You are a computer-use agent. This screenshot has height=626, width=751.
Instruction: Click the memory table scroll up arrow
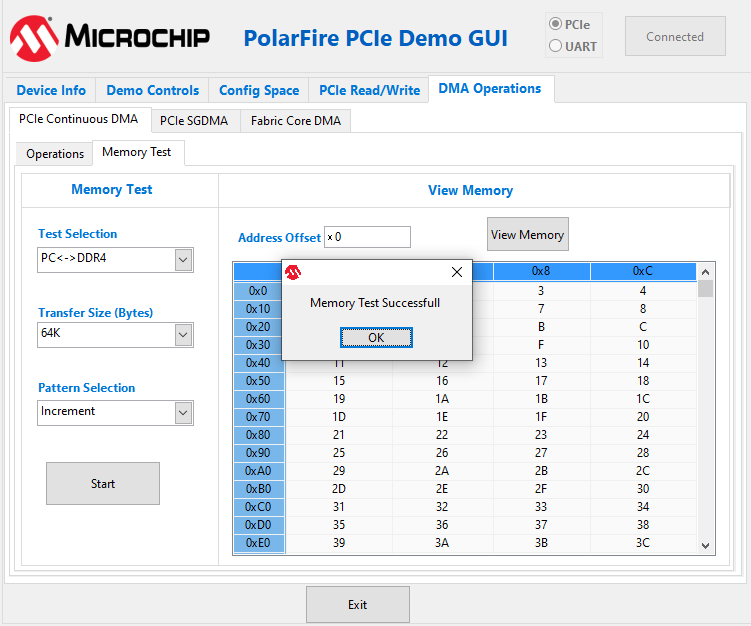pyautogui.click(x=705, y=272)
